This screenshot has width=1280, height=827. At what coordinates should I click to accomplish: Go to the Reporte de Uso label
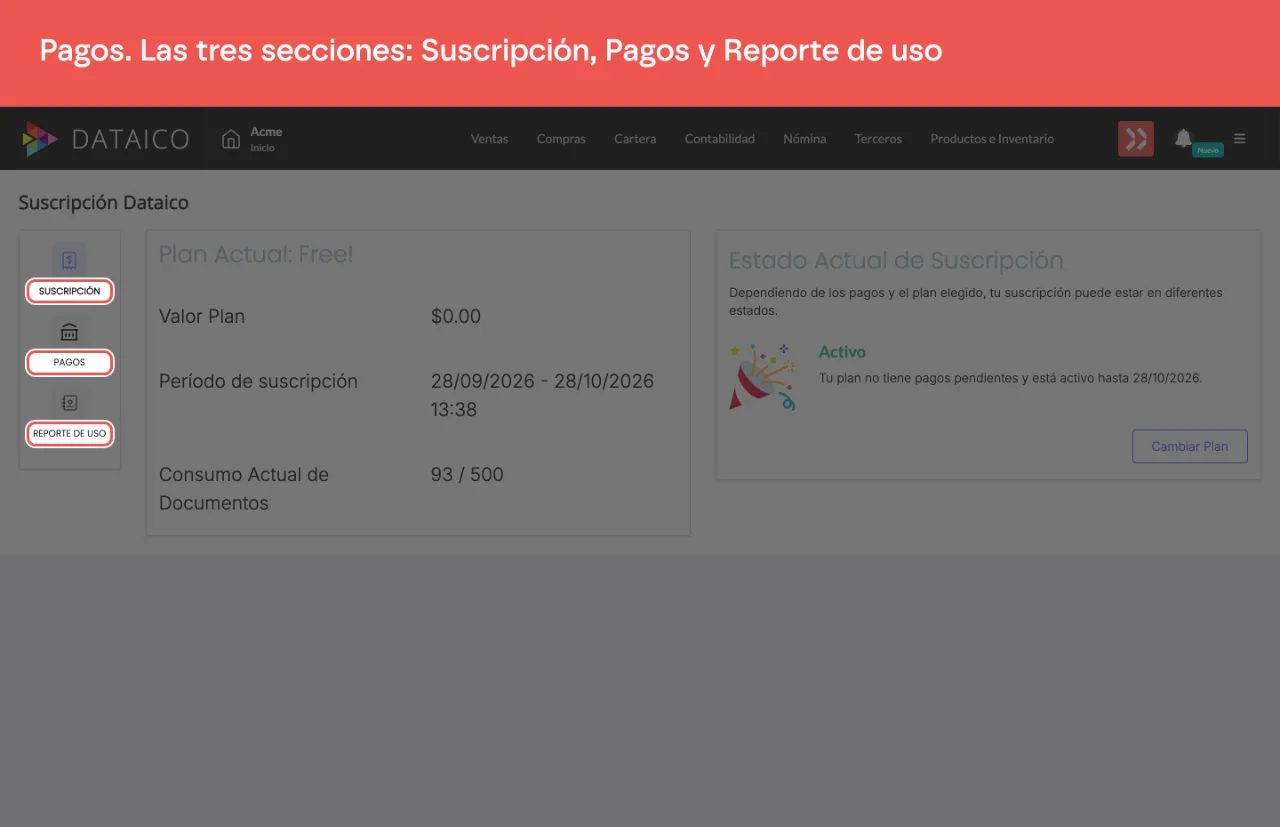[70, 434]
